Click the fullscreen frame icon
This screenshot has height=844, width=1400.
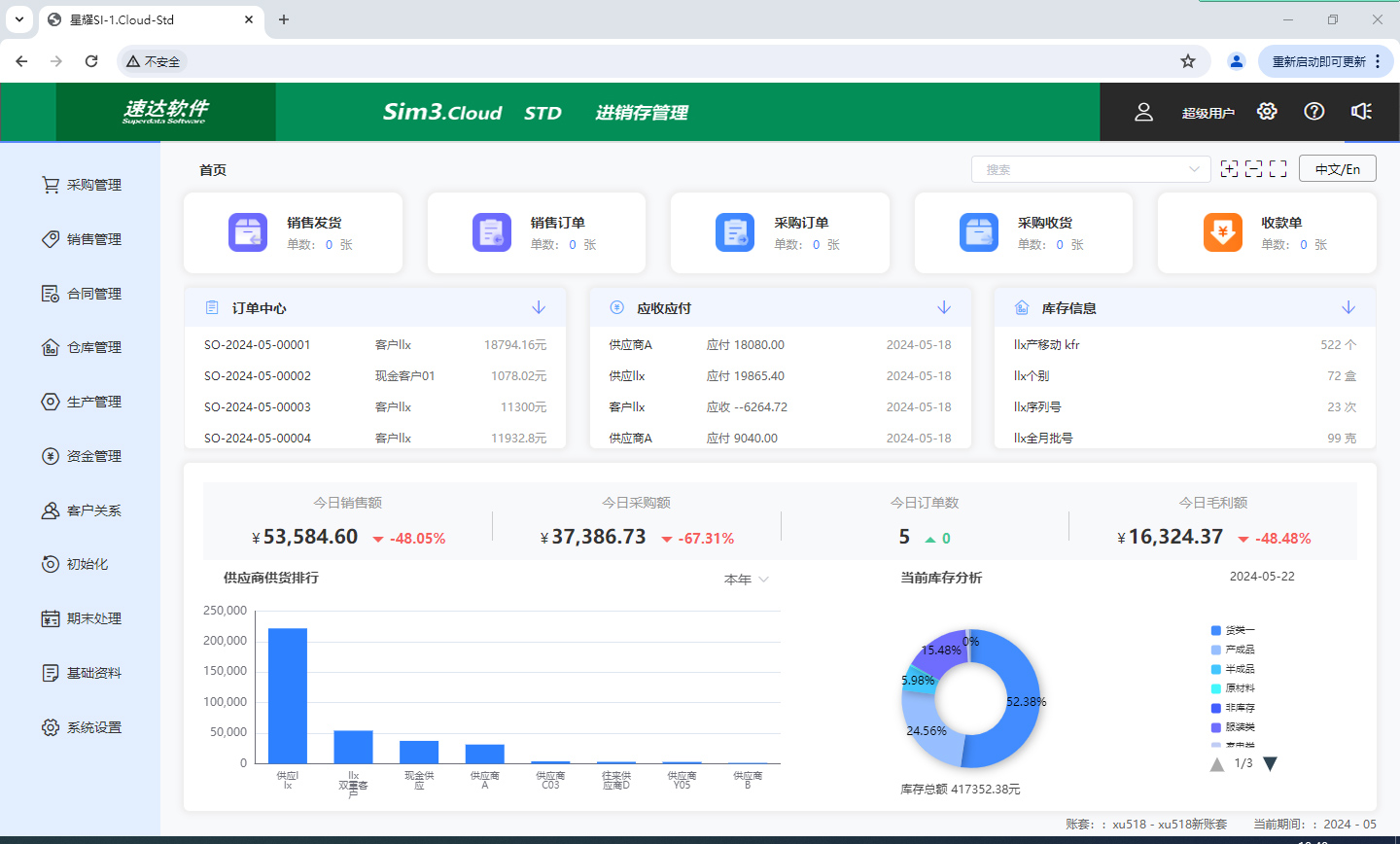click(1277, 169)
